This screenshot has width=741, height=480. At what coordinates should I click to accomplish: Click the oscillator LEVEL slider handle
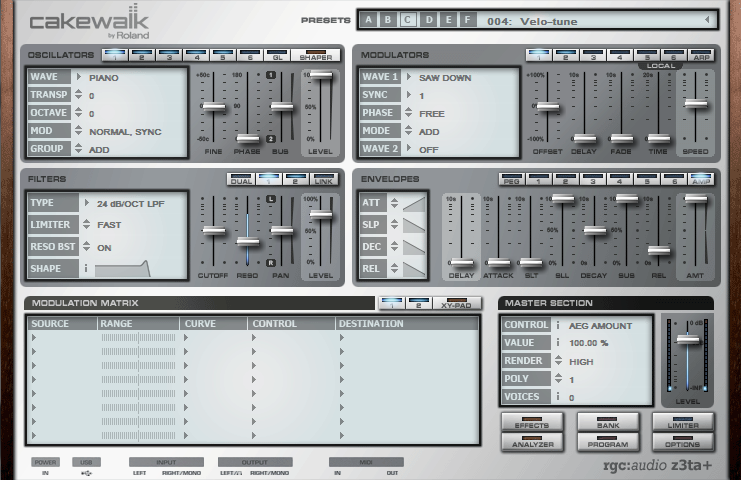[x=321, y=75]
